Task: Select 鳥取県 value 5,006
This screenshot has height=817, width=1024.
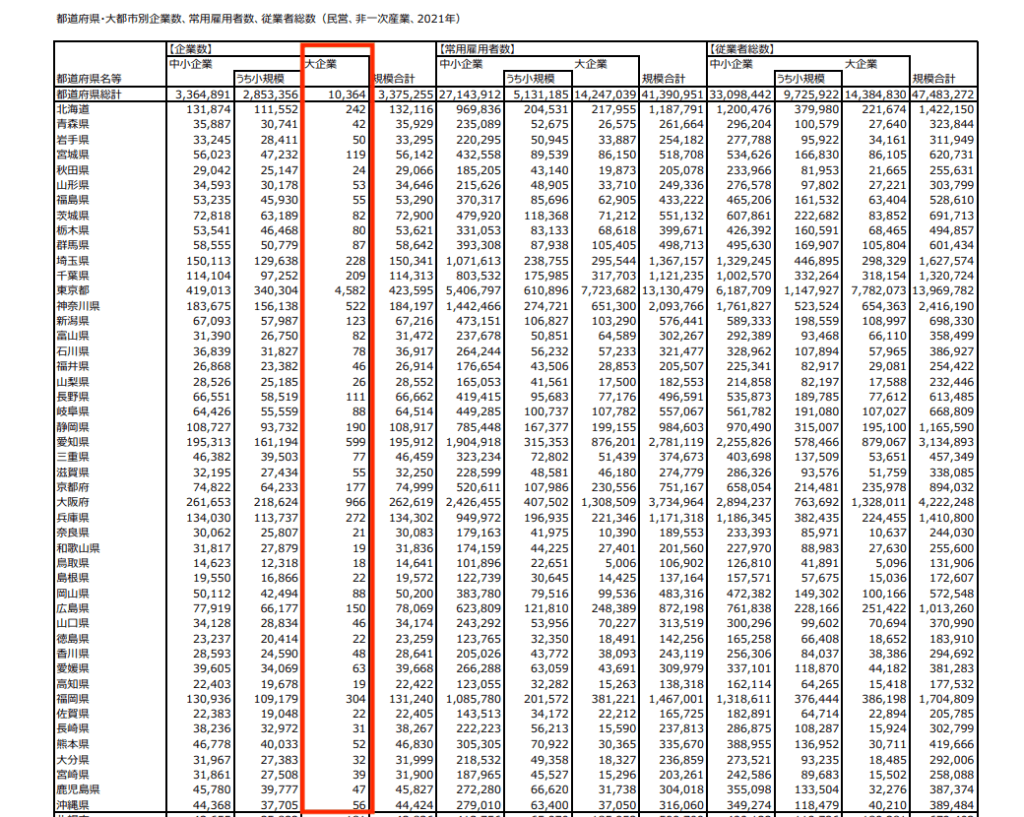Action: pyautogui.click(x=620, y=564)
